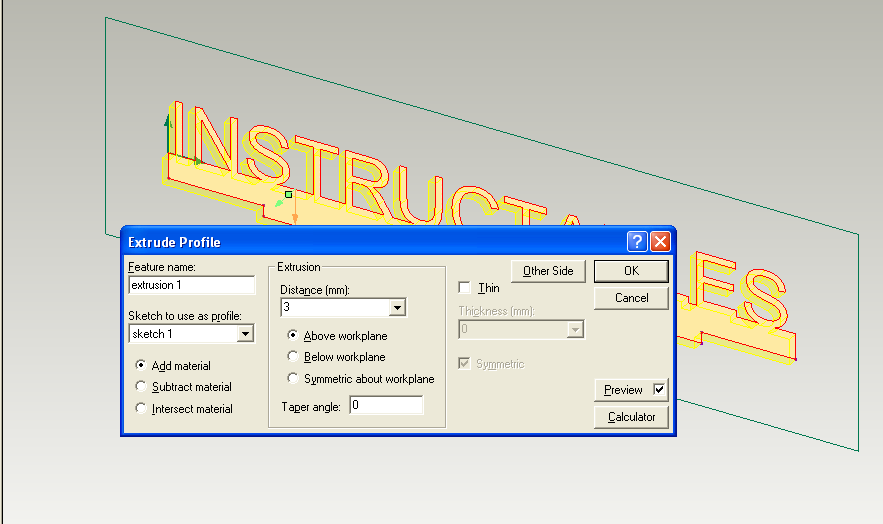Click the Cancel button
This screenshot has width=883, height=524.
click(631, 298)
